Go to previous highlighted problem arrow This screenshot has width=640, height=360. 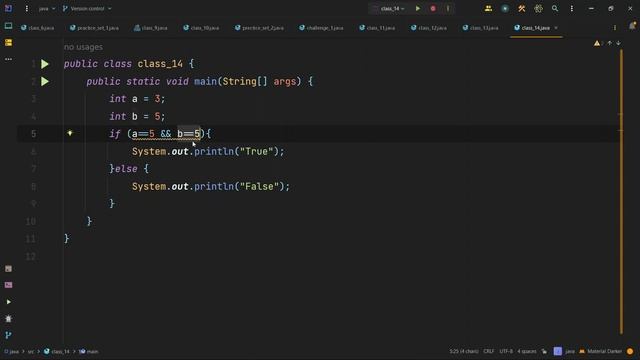(609, 43)
